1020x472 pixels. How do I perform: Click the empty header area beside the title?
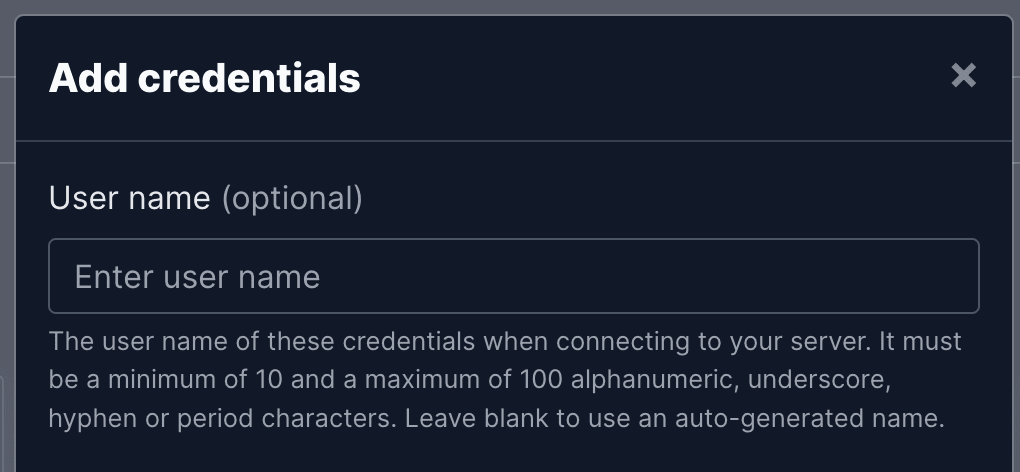pyautogui.click(x=651, y=78)
